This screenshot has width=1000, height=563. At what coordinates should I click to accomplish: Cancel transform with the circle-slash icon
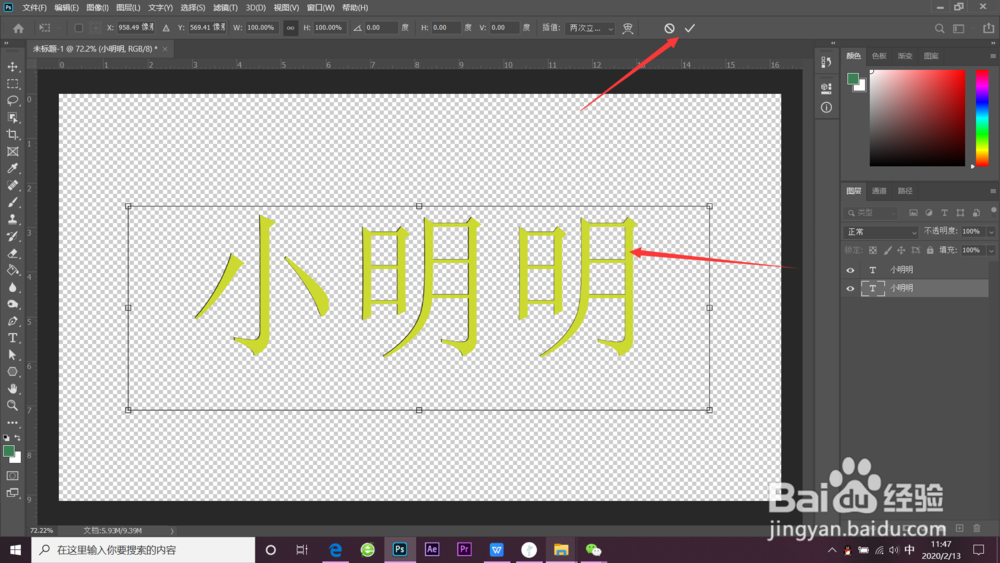coord(669,28)
